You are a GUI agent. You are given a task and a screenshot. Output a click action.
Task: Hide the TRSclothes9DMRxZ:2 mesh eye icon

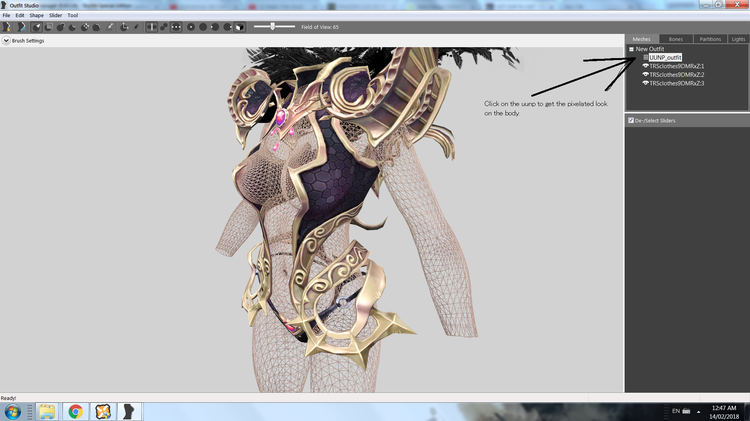pos(645,75)
